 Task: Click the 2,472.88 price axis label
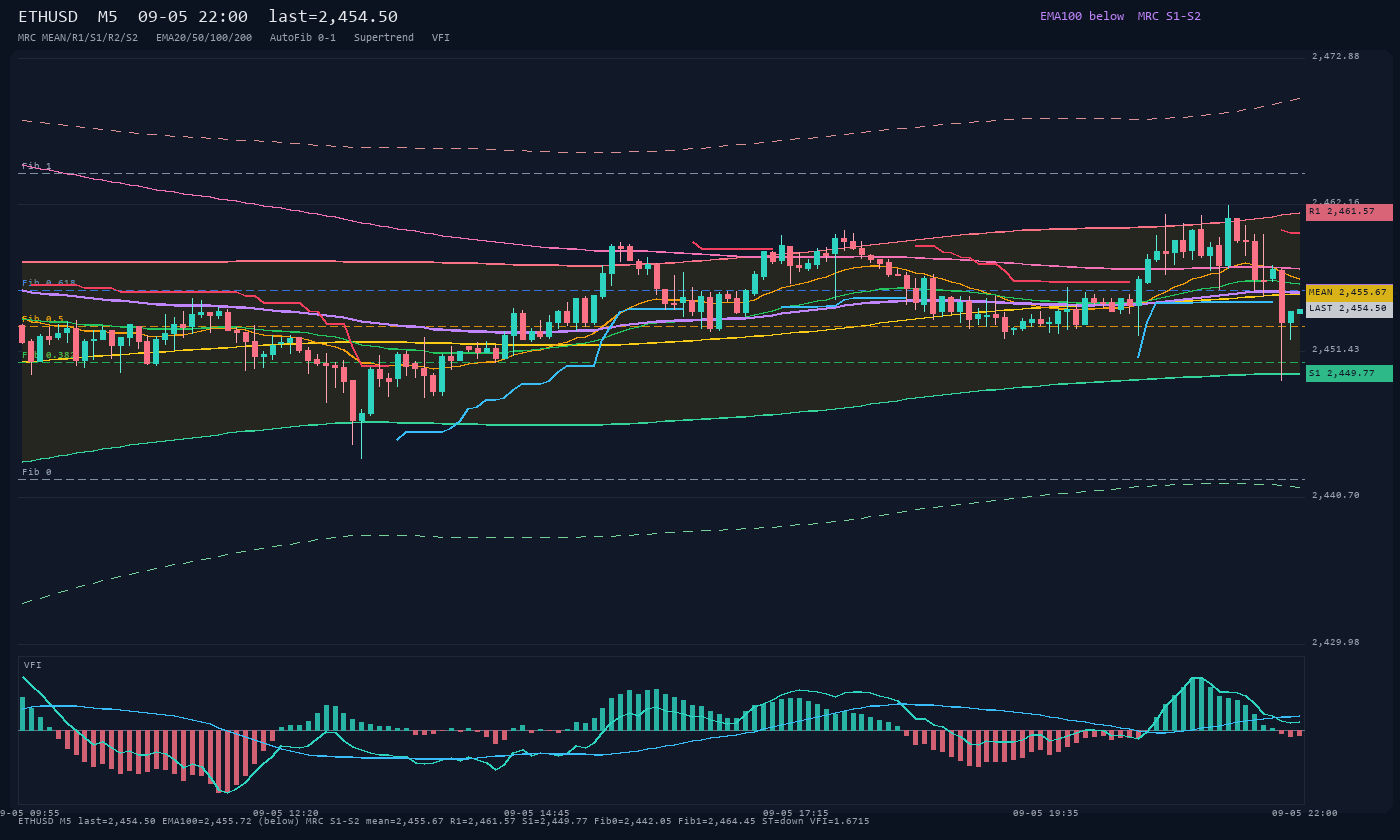pyautogui.click(x=1336, y=56)
